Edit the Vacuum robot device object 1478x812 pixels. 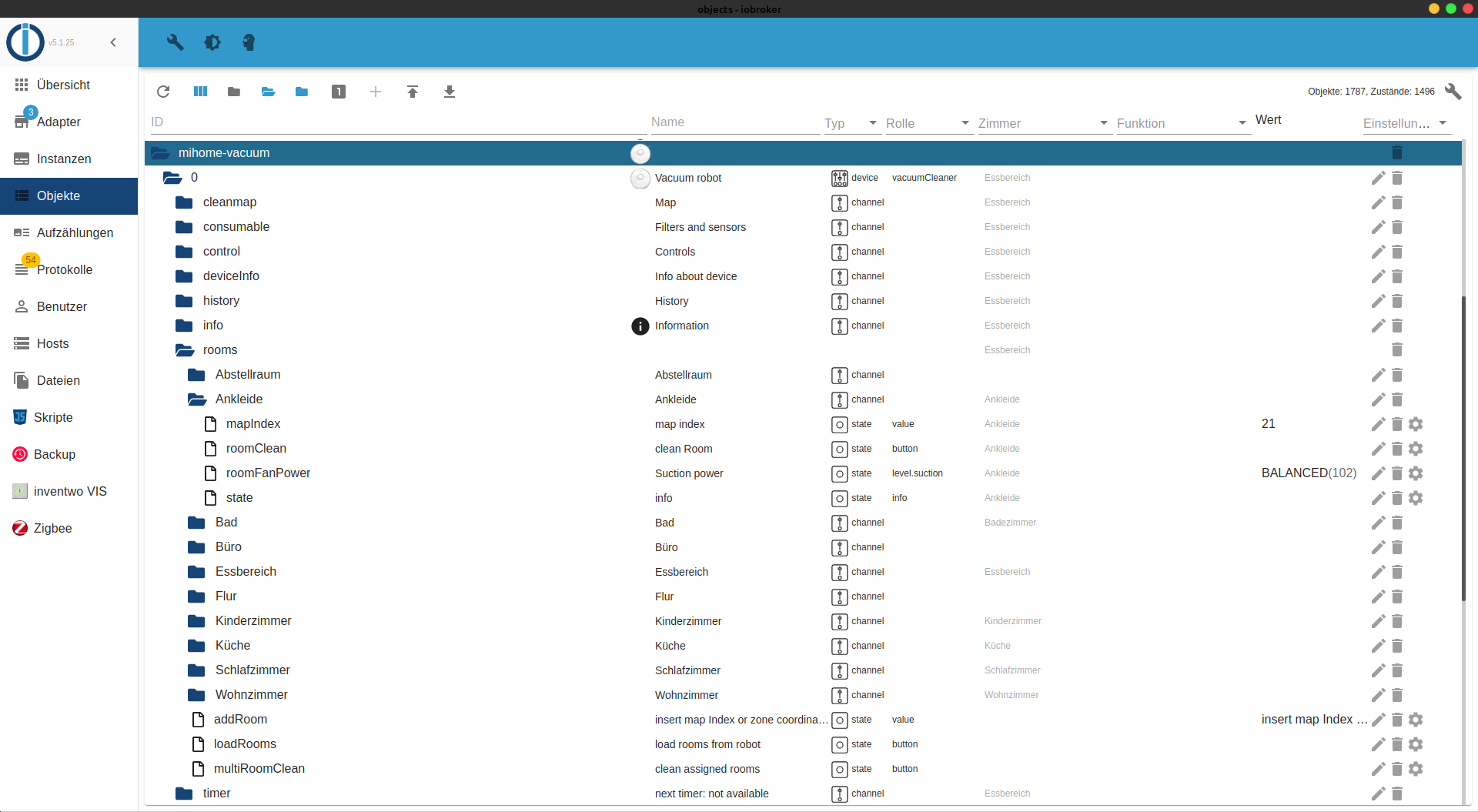1378,178
